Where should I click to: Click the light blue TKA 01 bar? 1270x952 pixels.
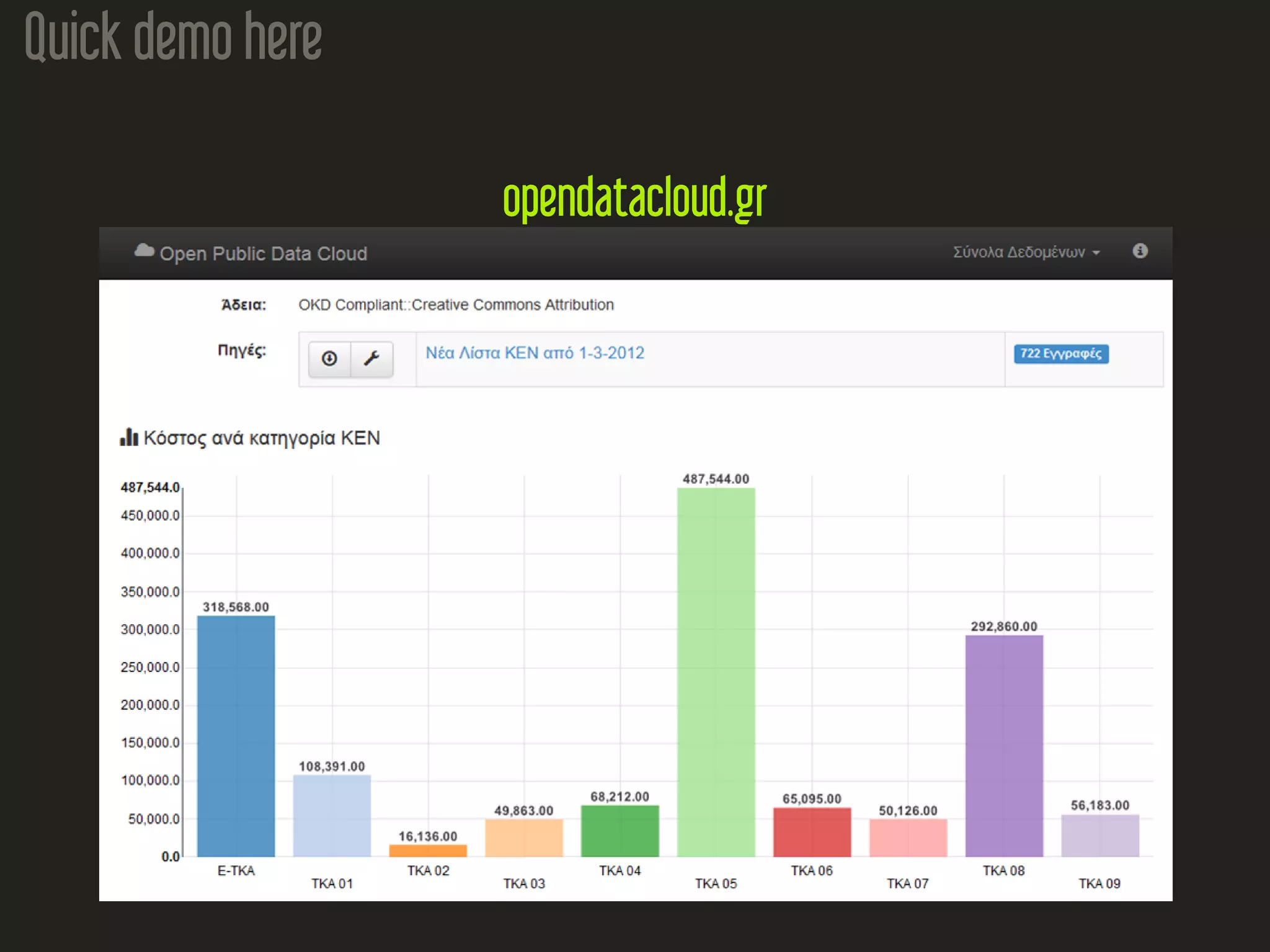click(x=332, y=816)
